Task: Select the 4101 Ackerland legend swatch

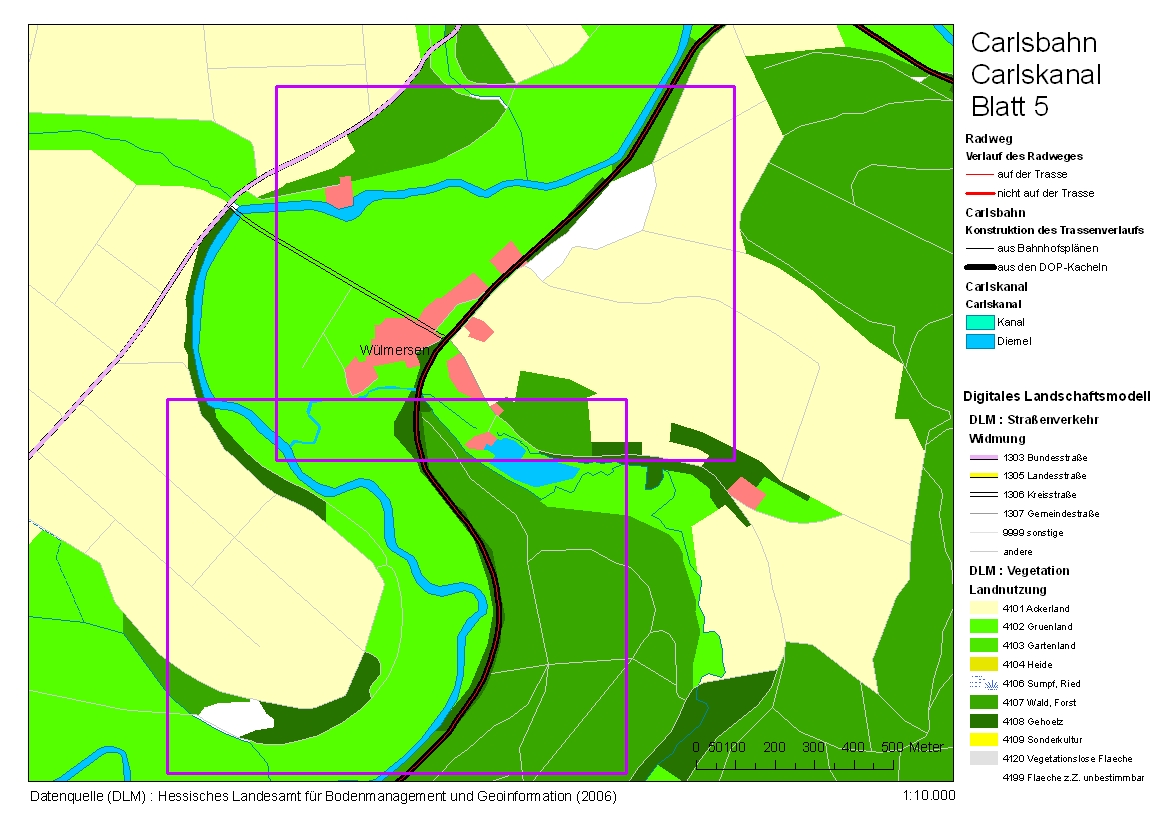Action: 982,608
